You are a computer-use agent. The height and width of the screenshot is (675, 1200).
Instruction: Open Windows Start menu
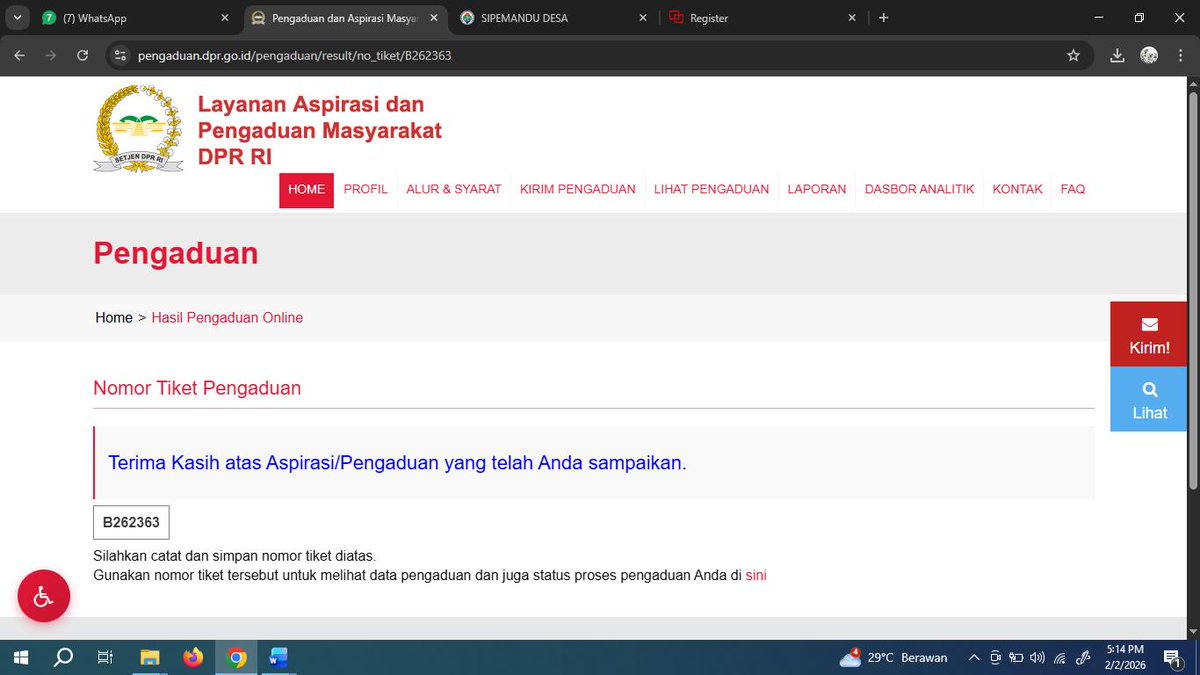(20, 658)
